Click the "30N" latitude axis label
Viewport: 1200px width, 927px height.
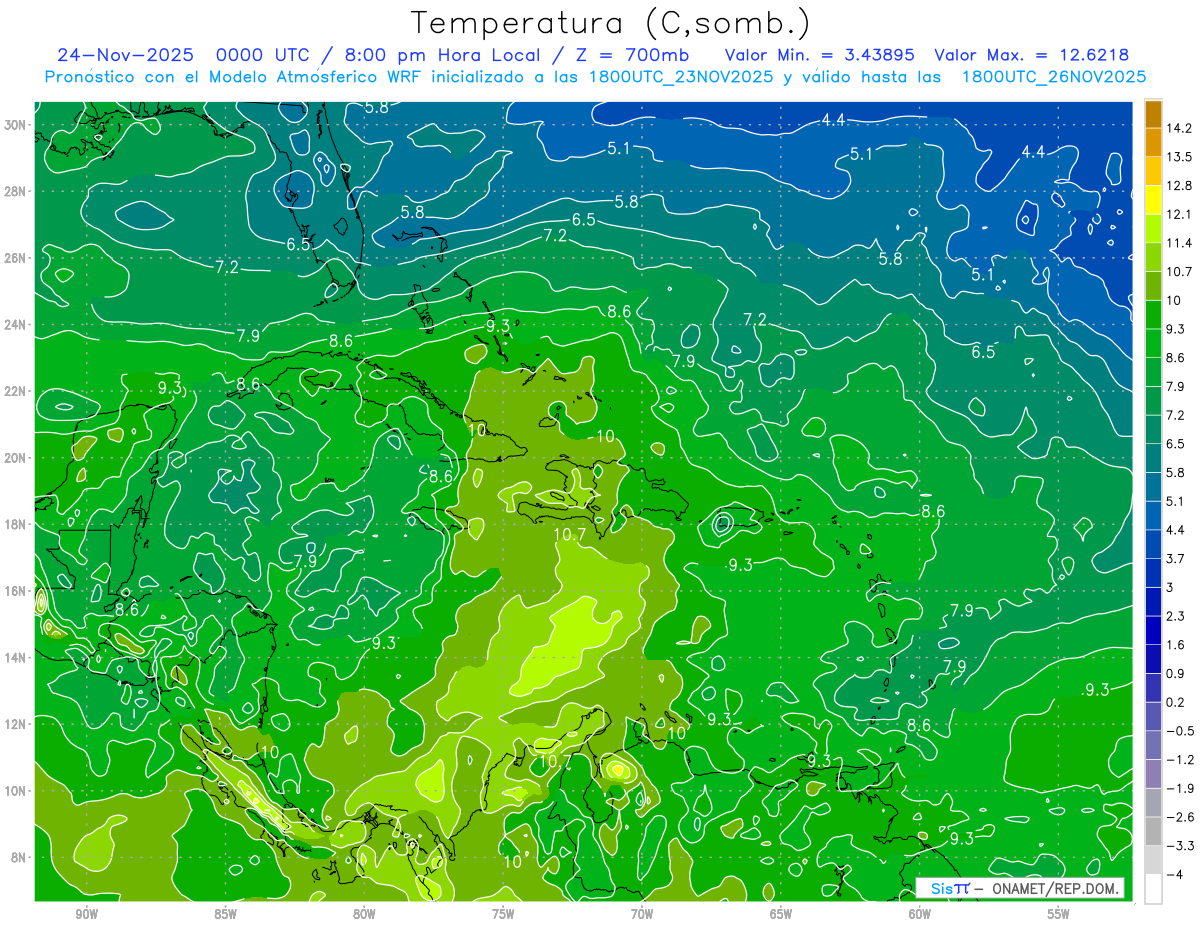(x=16, y=125)
